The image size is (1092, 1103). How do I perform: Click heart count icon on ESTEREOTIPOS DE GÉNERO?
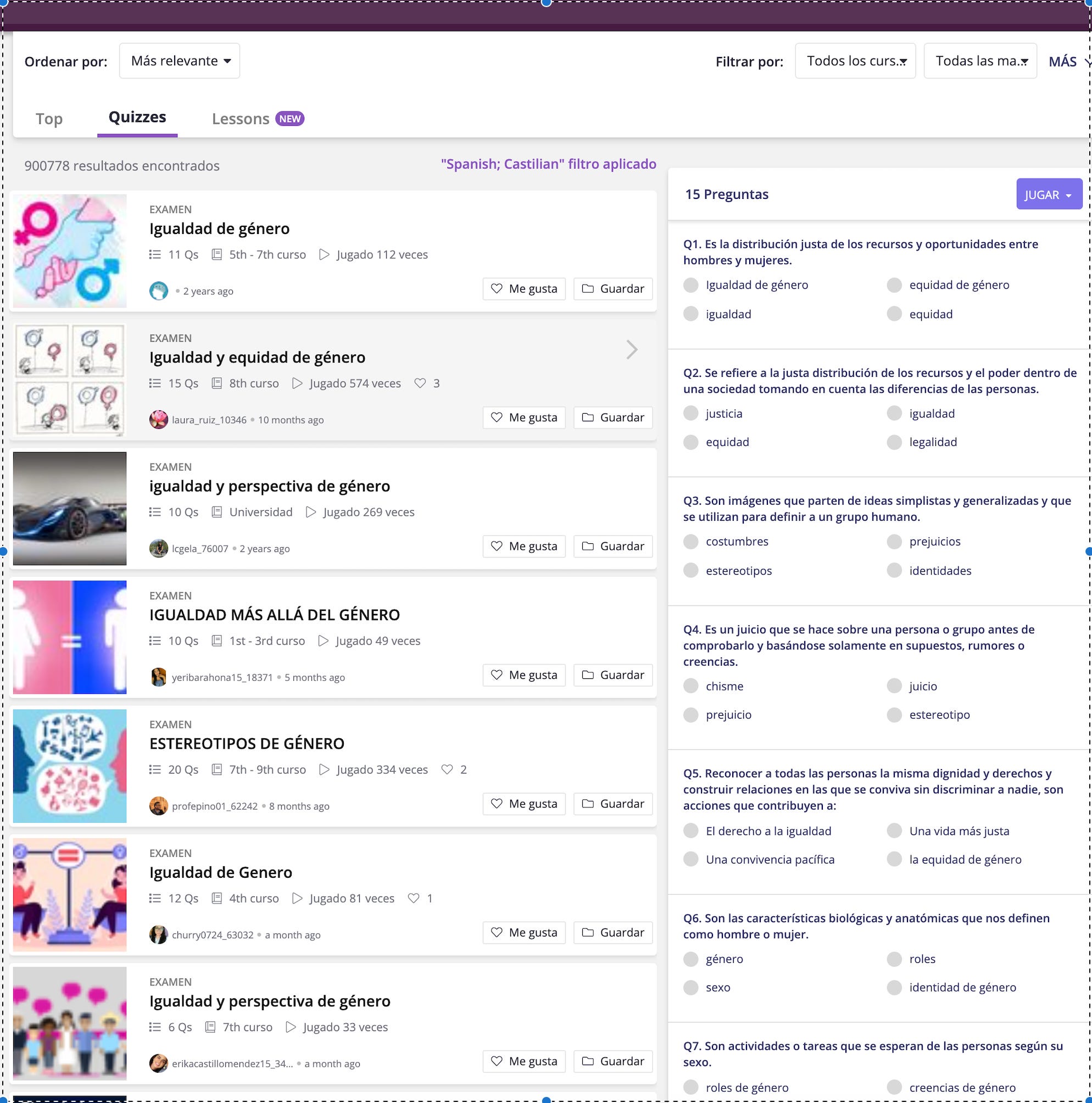pyautogui.click(x=447, y=770)
